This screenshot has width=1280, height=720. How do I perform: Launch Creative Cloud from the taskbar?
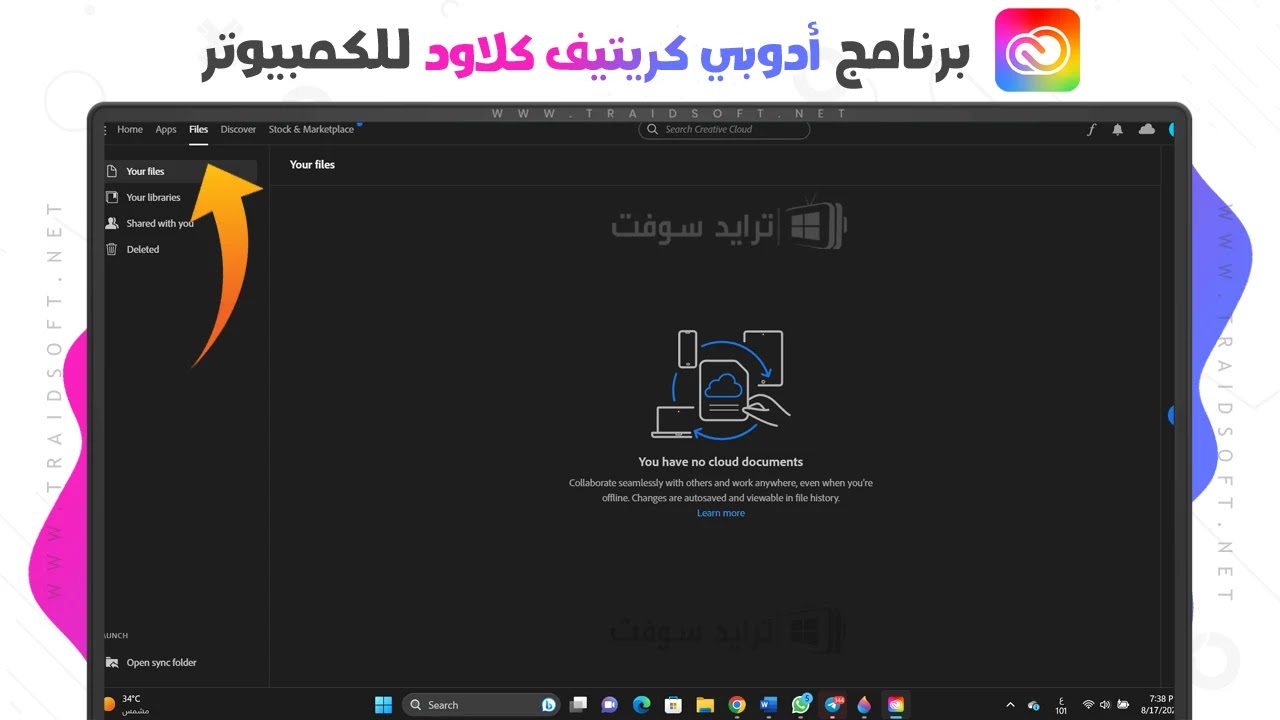(896, 704)
